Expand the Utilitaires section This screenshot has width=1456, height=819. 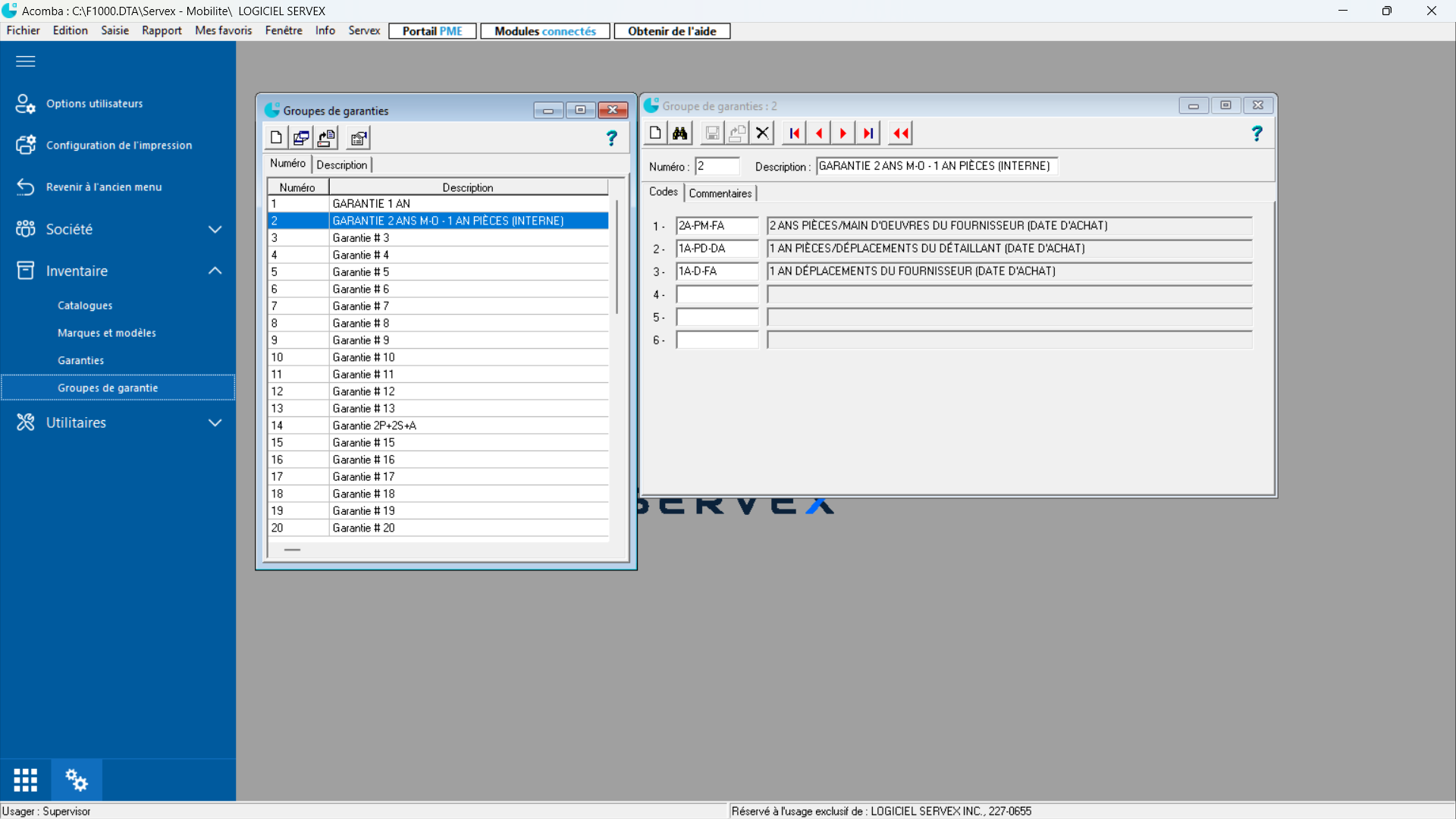(215, 422)
